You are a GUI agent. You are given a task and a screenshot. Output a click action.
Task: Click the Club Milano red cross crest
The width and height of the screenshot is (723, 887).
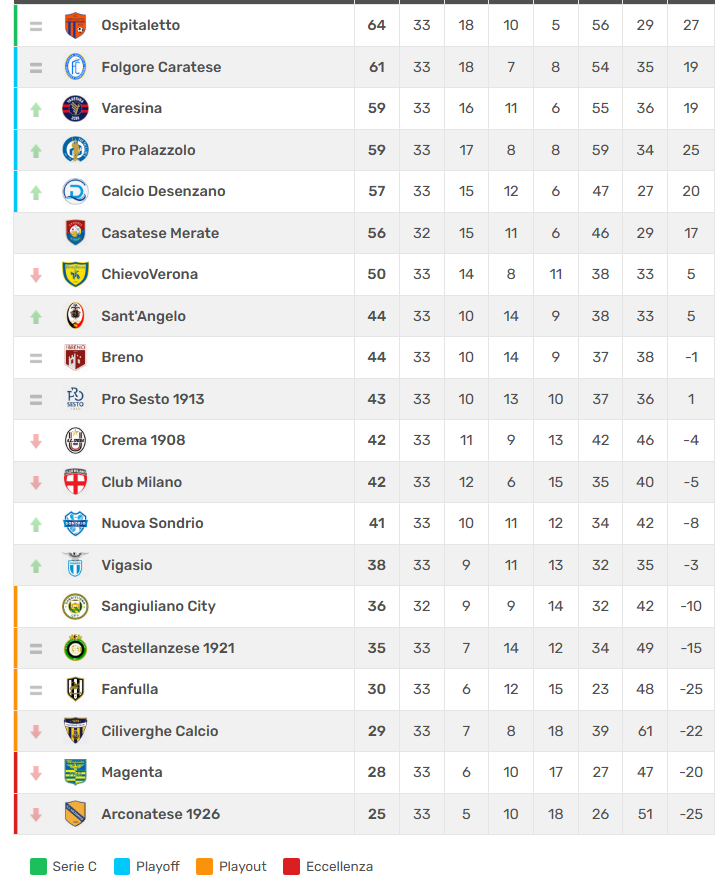pyautogui.click(x=75, y=482)
